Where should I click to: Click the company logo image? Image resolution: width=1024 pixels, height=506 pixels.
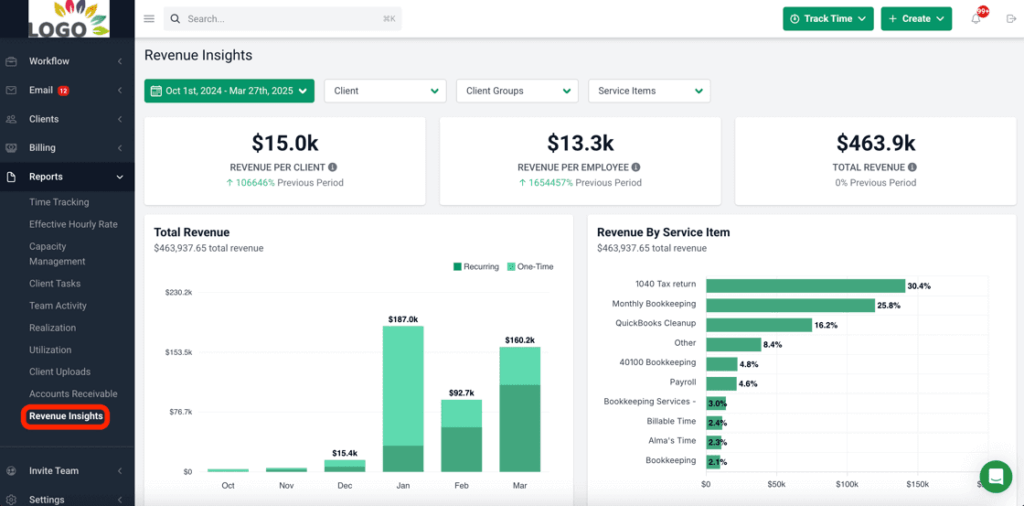68,19
